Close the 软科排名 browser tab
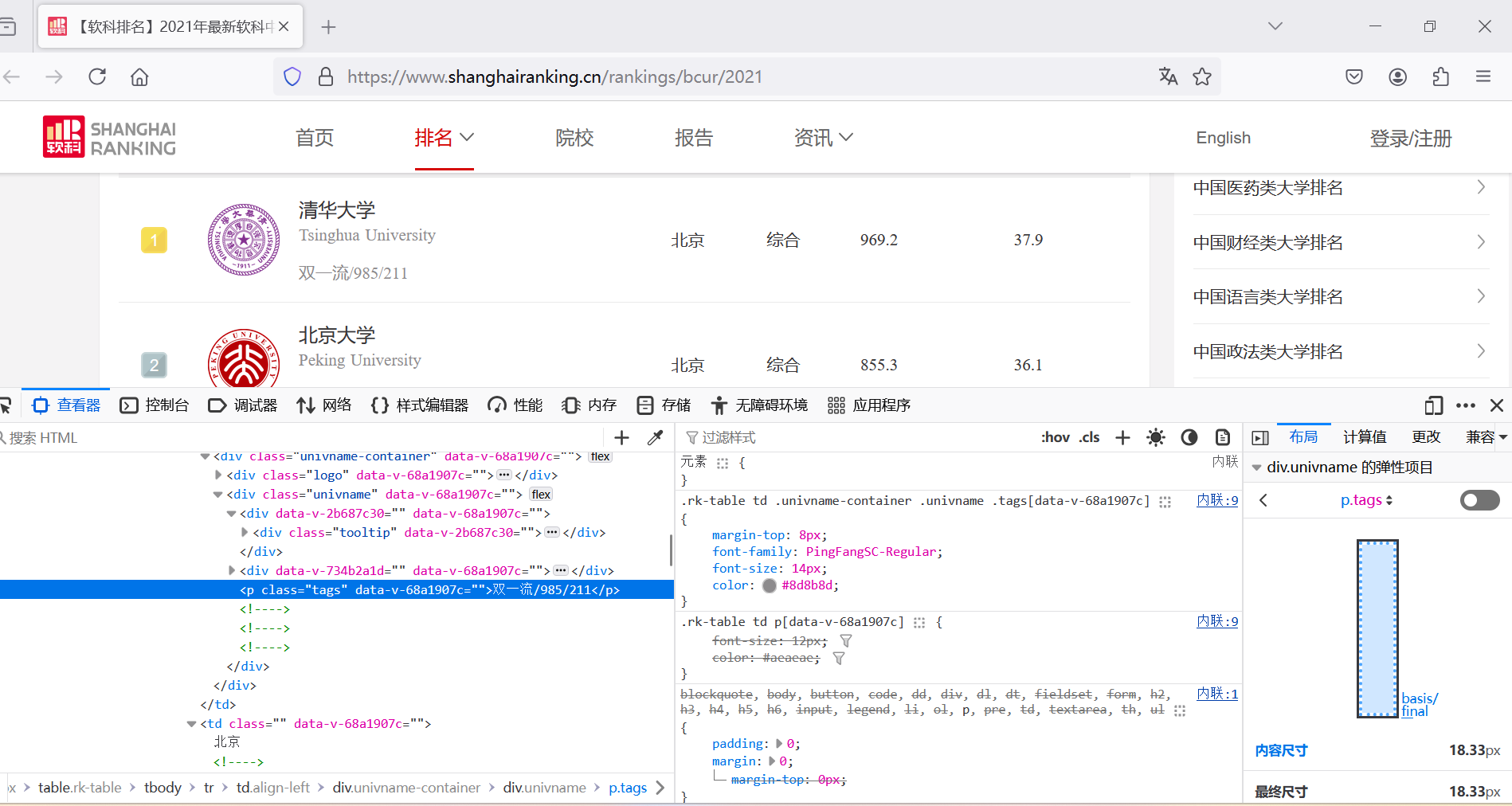Viewport: 1512px width, 806px height. coord(284,26)
